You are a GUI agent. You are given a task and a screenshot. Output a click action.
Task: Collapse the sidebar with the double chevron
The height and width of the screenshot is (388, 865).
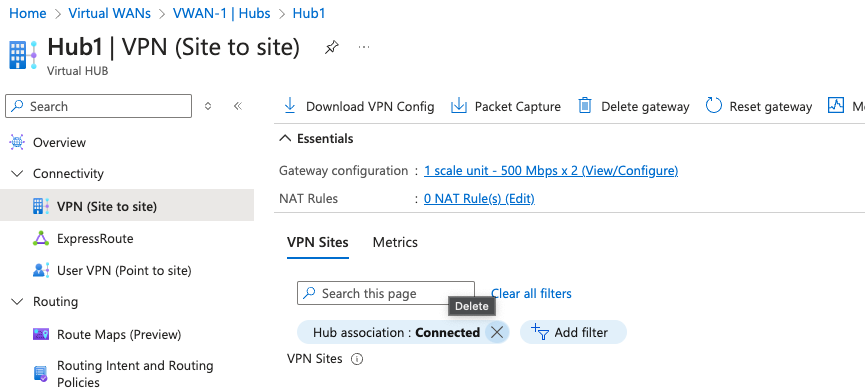point(238,106)
